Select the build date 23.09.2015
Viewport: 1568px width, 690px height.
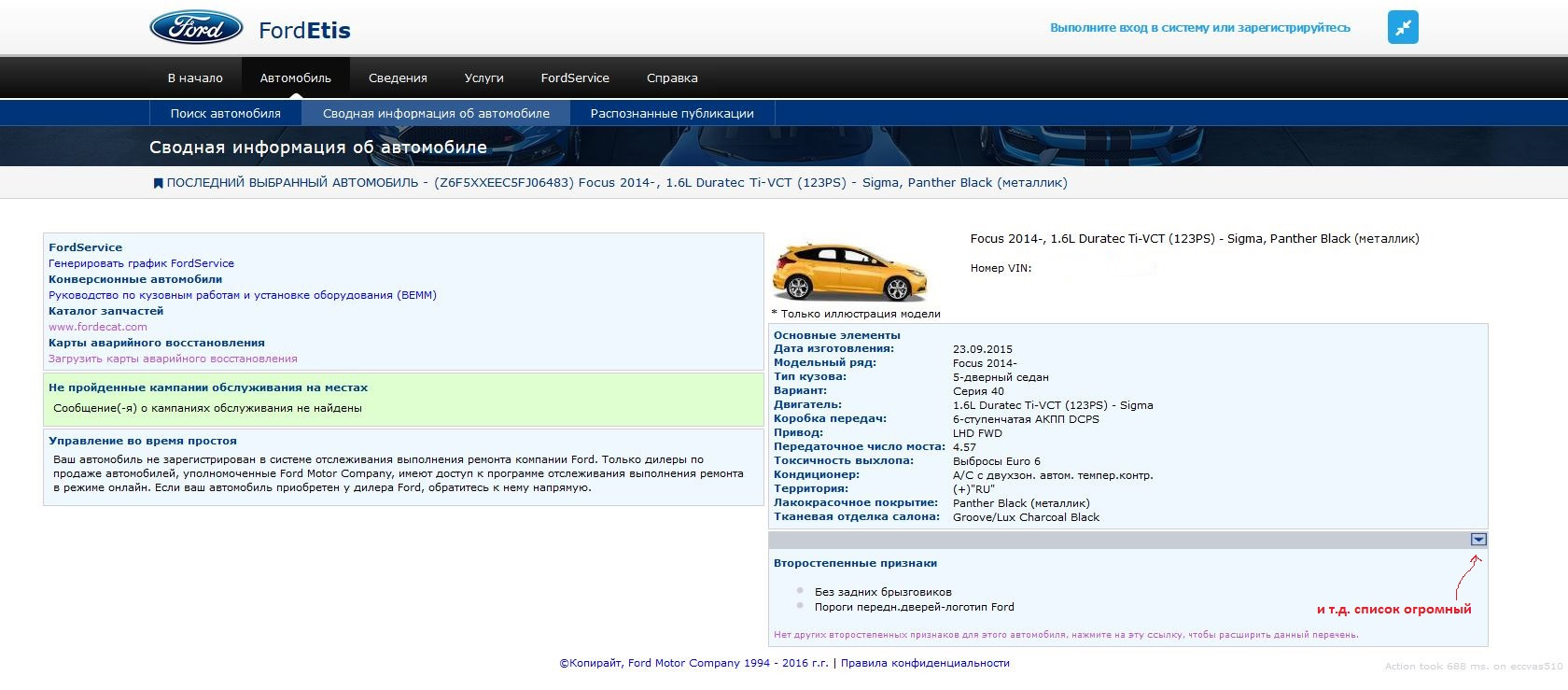point(983,349)
